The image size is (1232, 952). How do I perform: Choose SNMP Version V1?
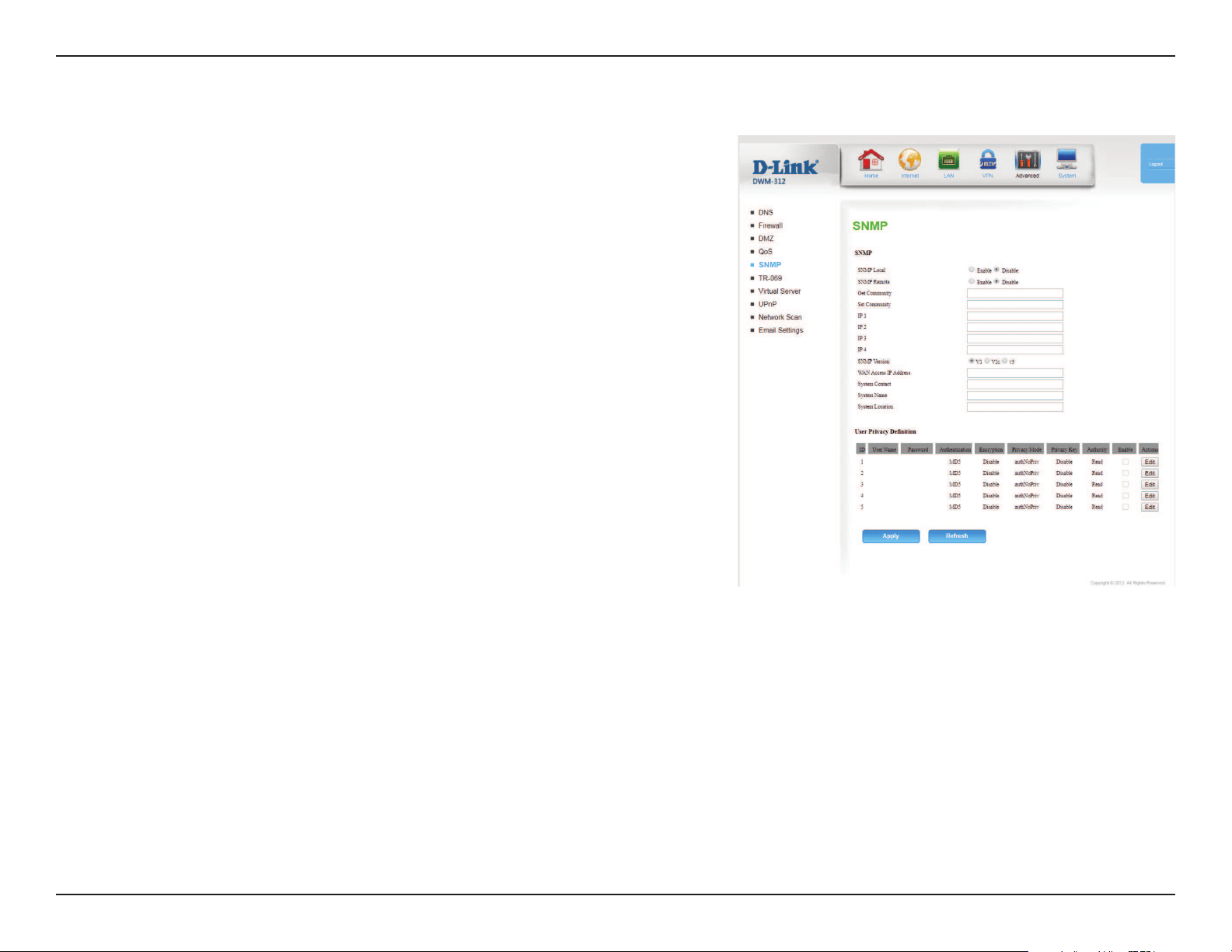click(x=972, y=361)
